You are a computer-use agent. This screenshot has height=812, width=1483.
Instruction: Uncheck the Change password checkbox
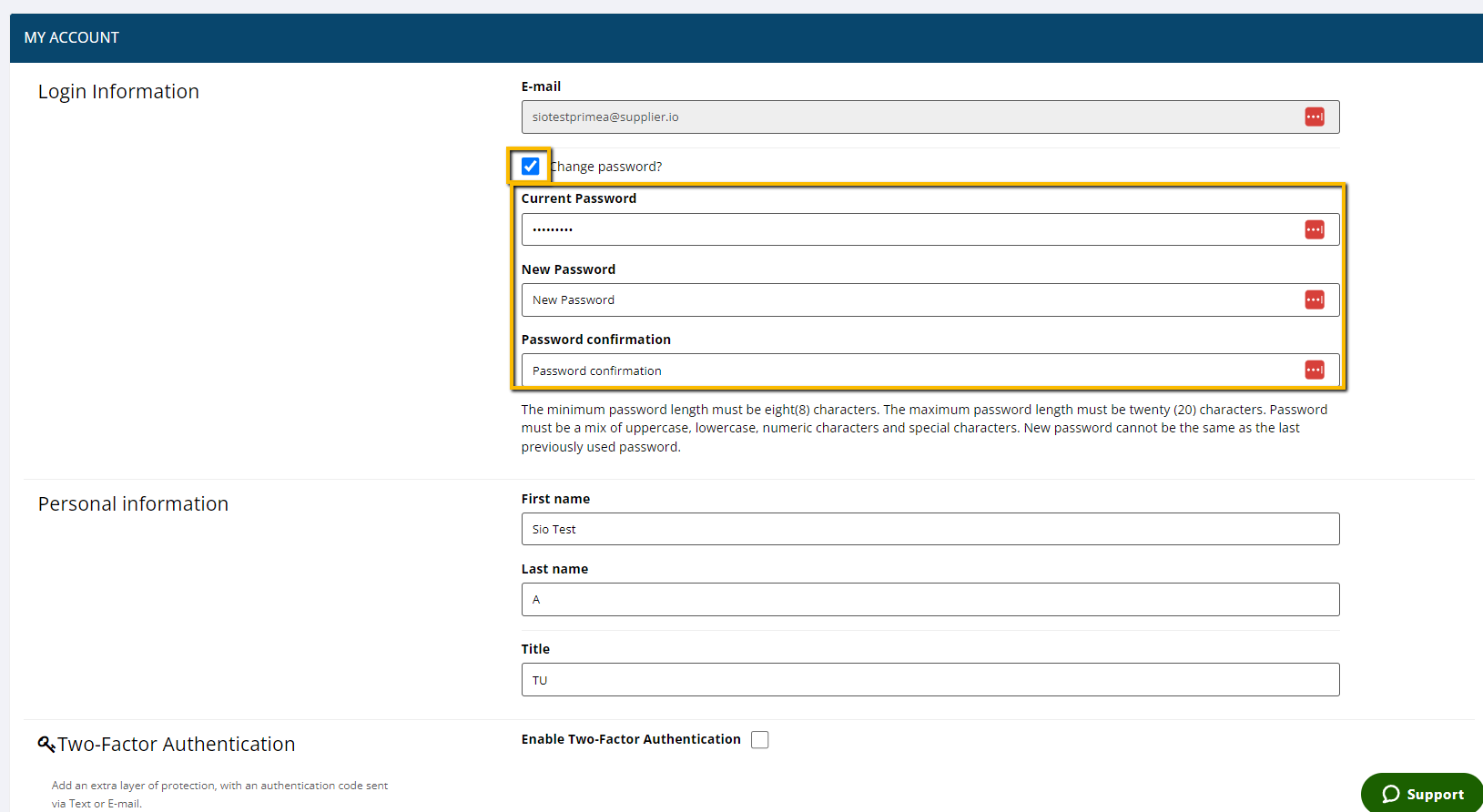point(530,167)
